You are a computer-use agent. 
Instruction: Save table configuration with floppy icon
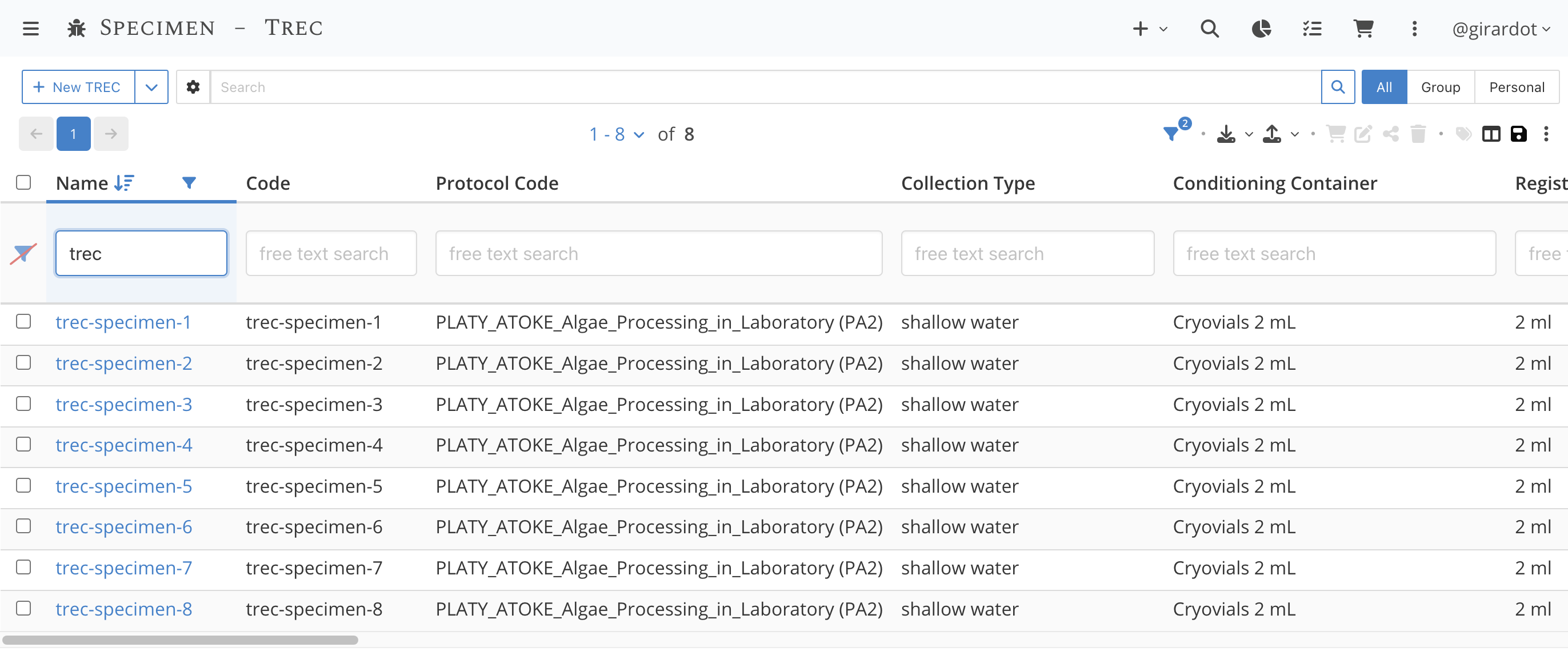pyautogui.click(x=1519, y=134)
